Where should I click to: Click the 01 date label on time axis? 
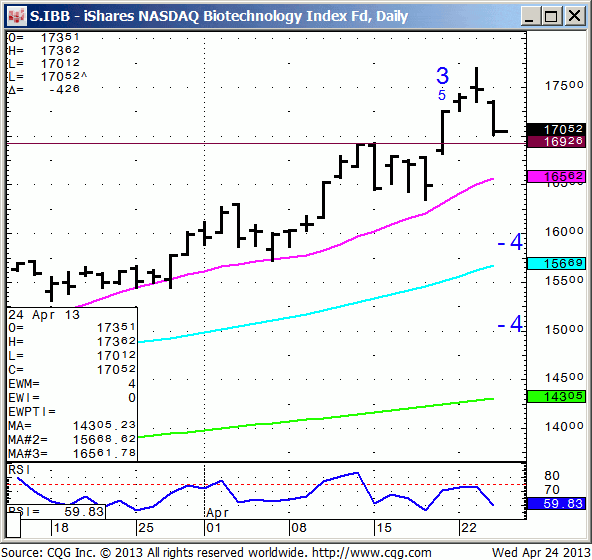[213, 528]
